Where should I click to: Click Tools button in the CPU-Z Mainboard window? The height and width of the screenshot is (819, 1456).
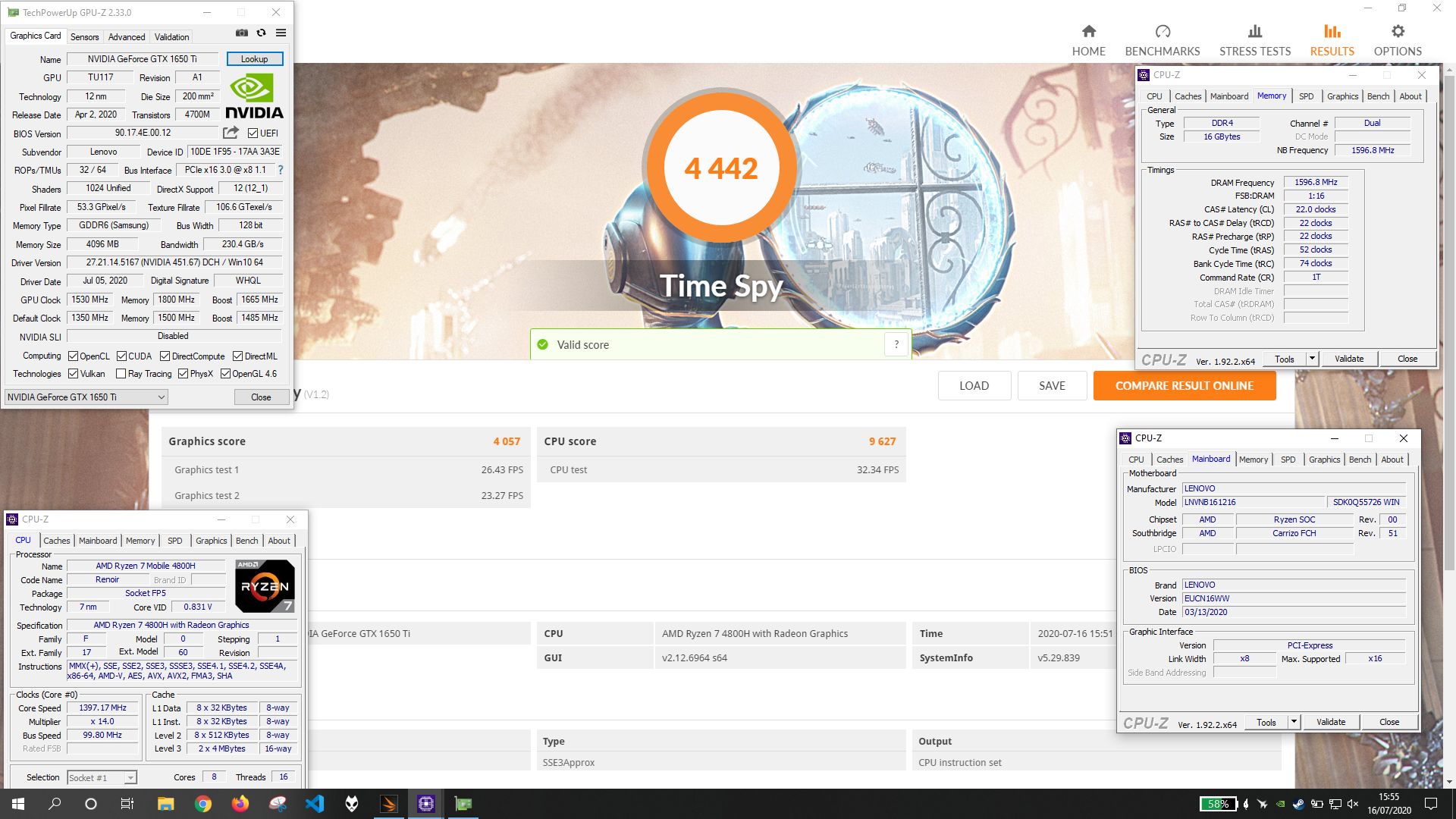[1266, 722]
